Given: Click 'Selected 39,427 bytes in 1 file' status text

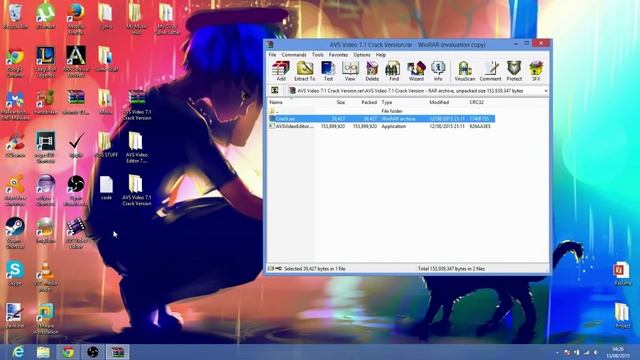Looking at the screenshot, I should point(315,269).
